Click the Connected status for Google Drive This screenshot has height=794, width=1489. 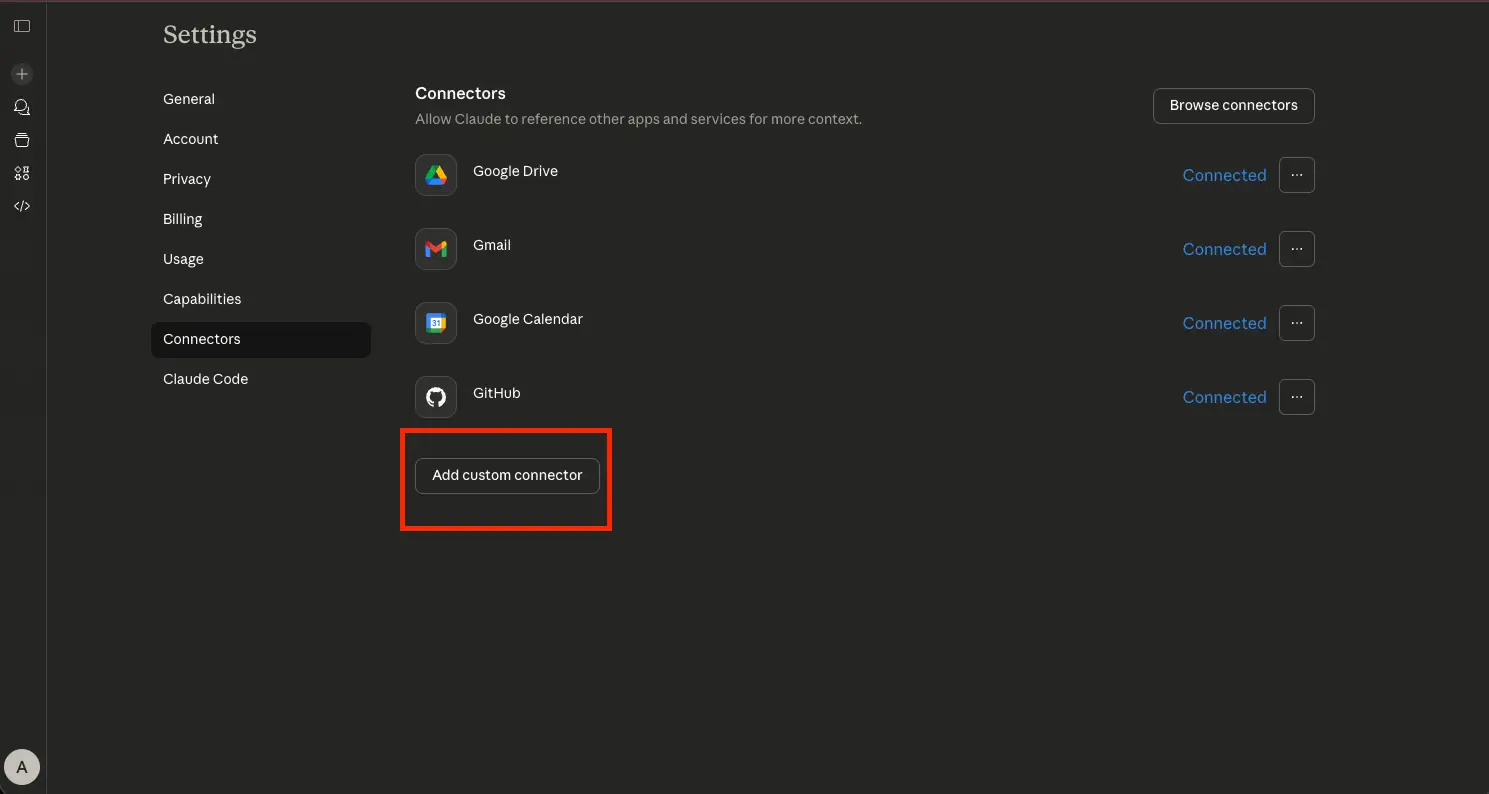coord(1225,175)
